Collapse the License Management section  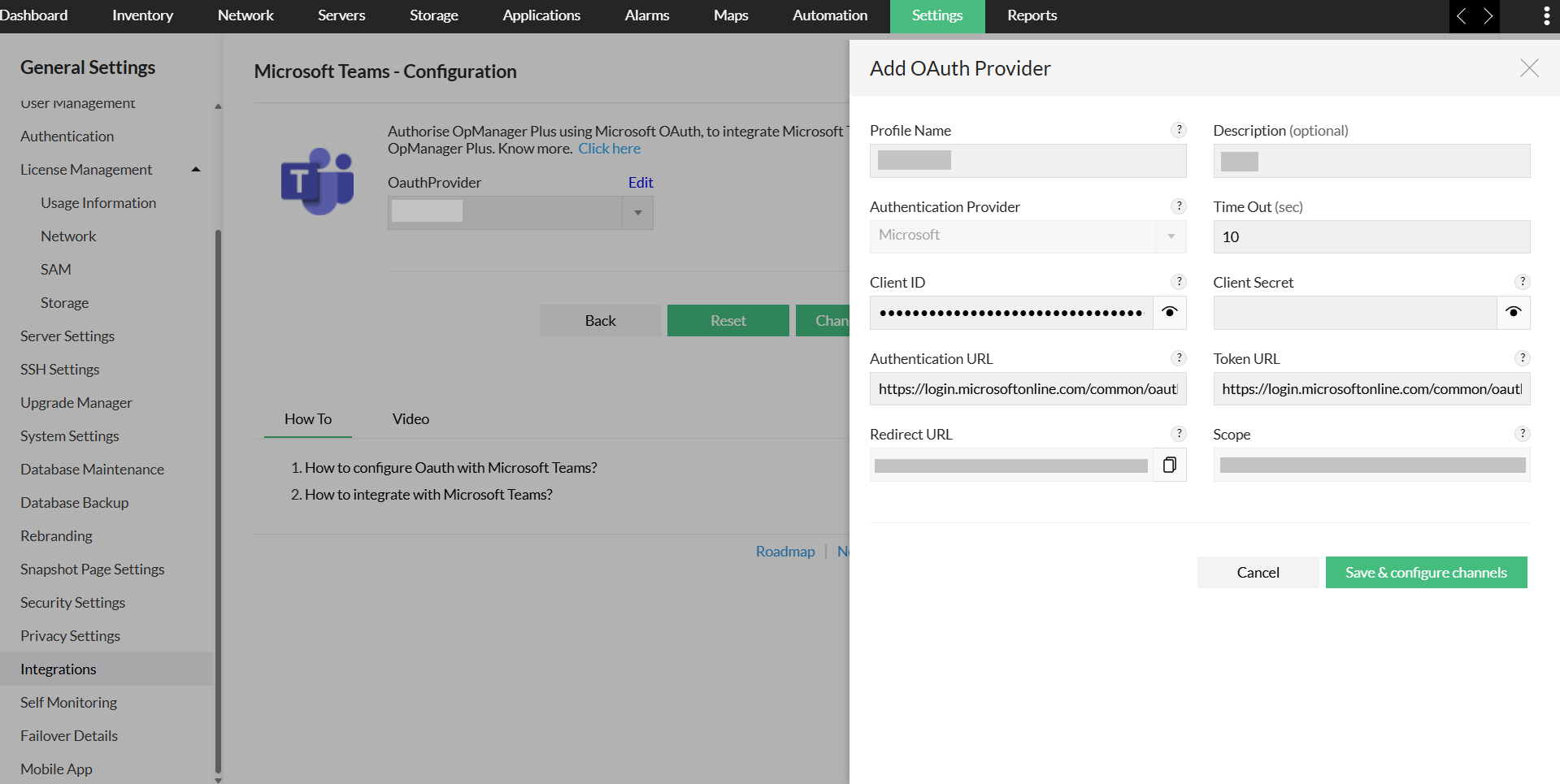pyautogui.click(x=196, y=170)
